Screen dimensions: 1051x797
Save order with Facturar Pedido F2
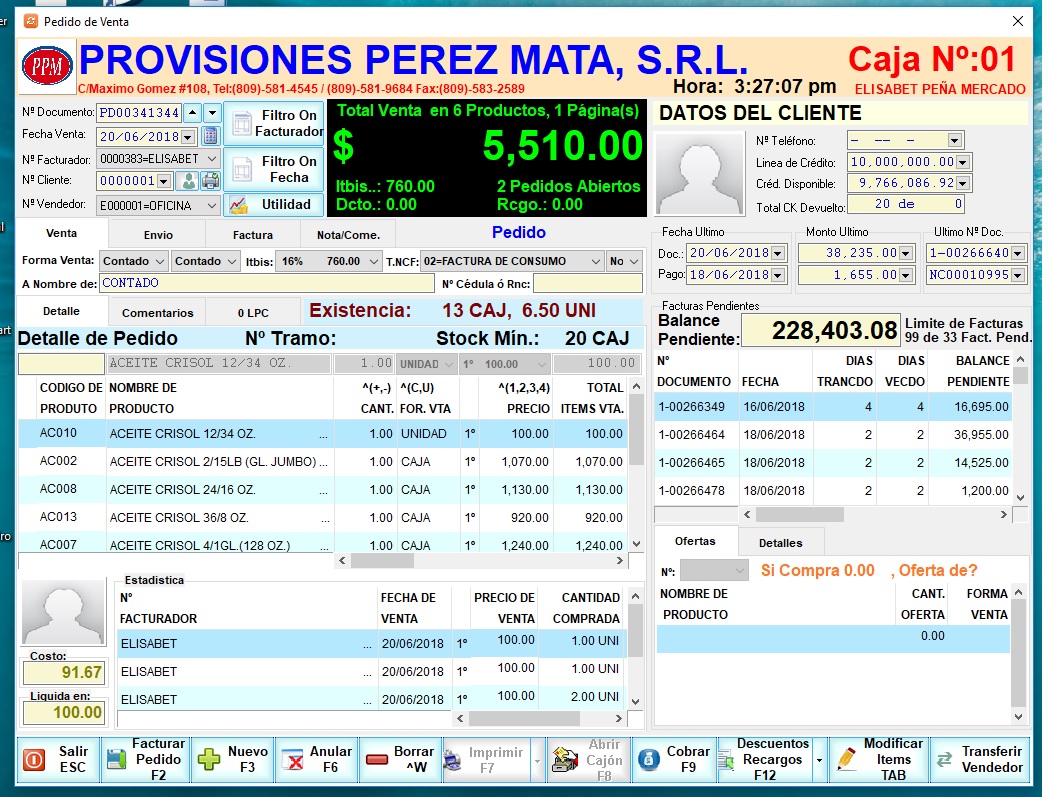(146, 759)
